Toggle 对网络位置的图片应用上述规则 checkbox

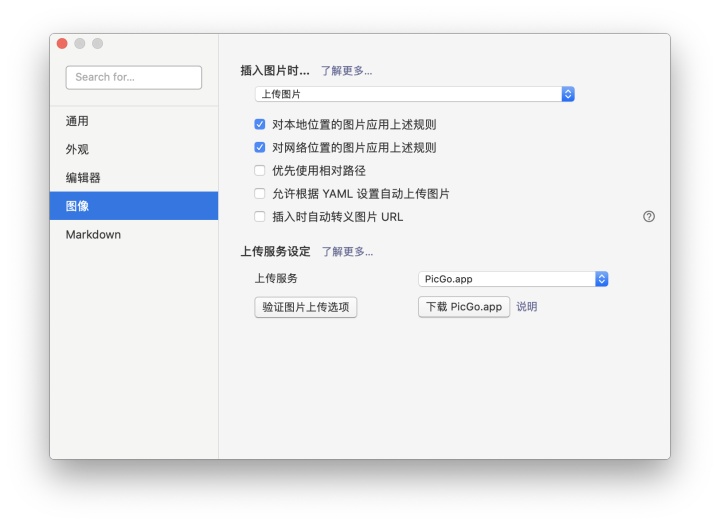[x=259, y=147]
